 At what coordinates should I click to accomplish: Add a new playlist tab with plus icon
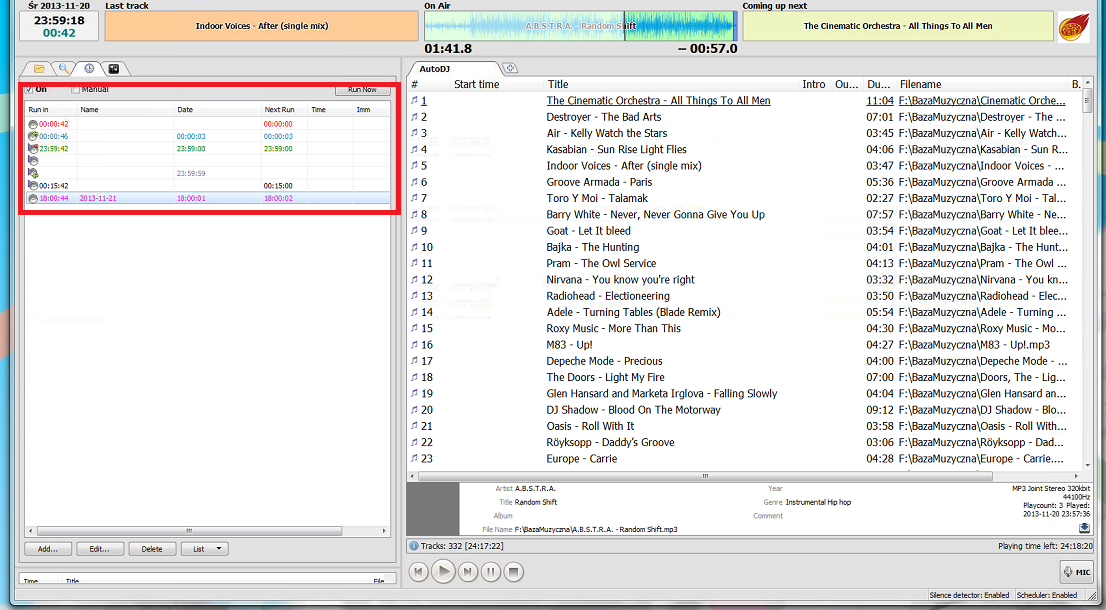510,68
